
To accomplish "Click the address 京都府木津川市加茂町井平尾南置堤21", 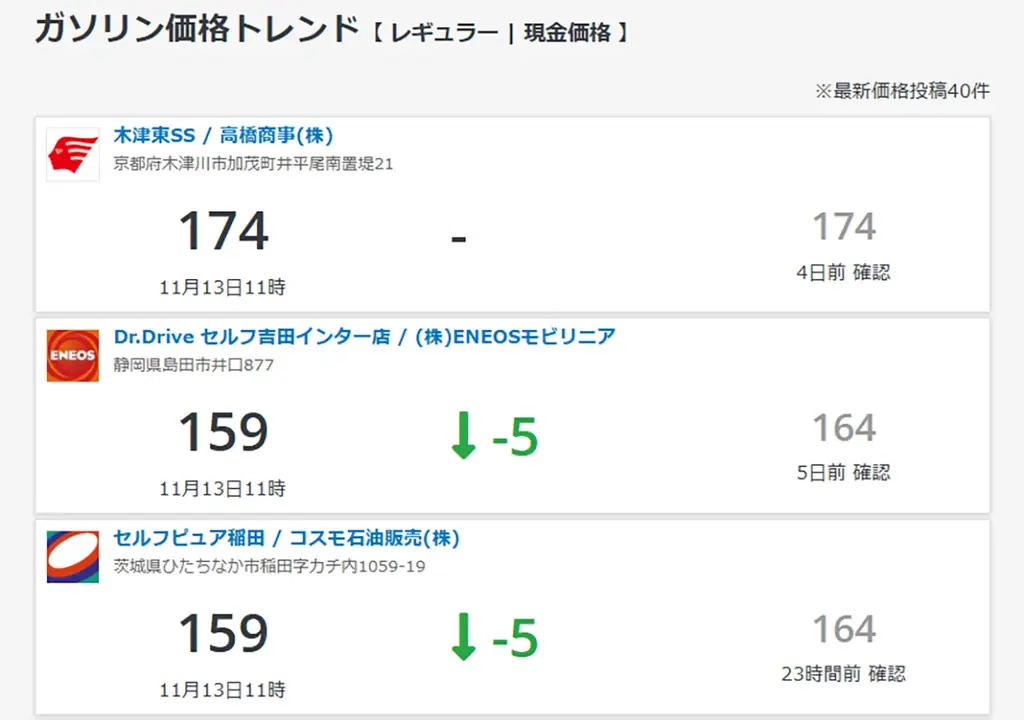I will 253,164.
